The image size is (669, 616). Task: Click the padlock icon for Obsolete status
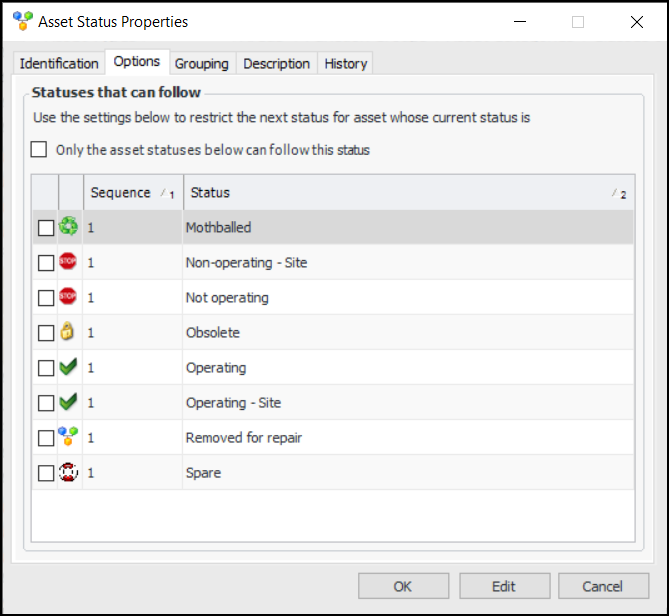pos(68,332)
